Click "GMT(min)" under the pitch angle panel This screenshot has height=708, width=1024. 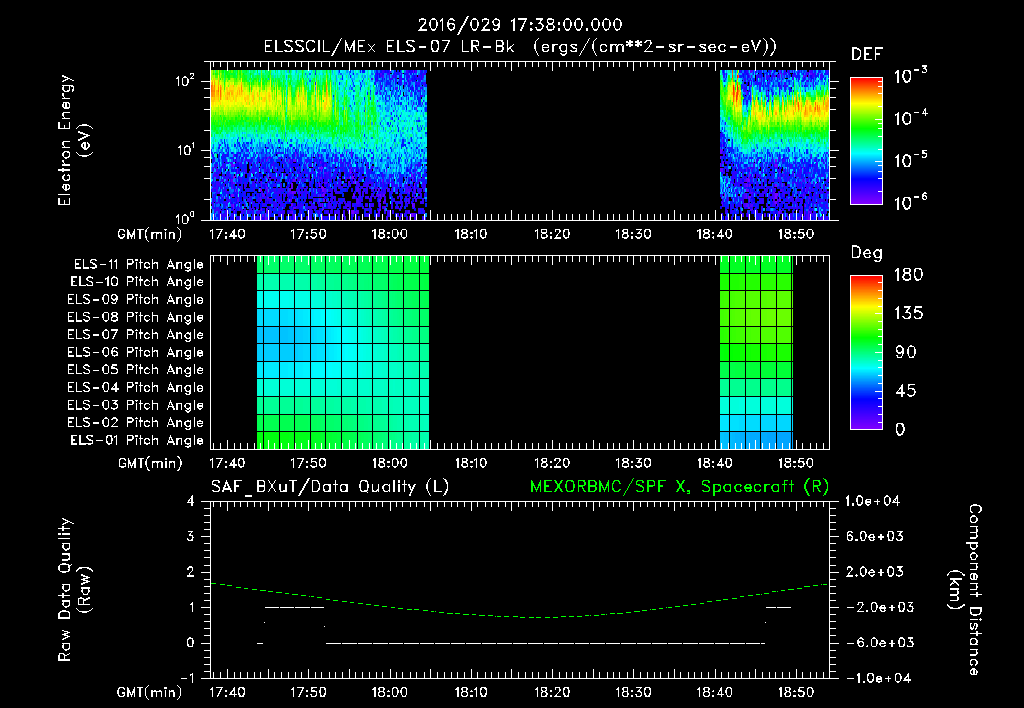tap(150, 464)
